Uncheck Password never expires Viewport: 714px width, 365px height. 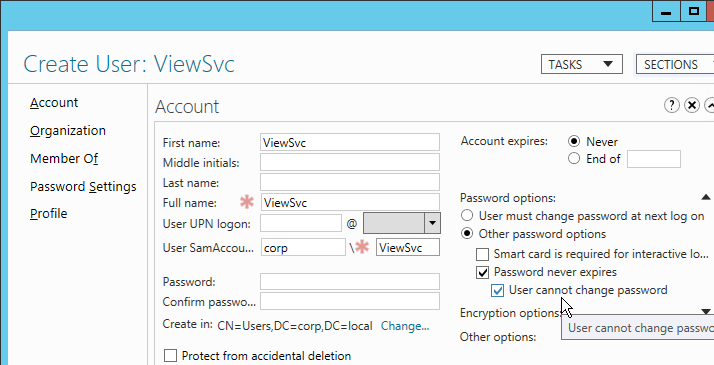[x=482, y=272]
